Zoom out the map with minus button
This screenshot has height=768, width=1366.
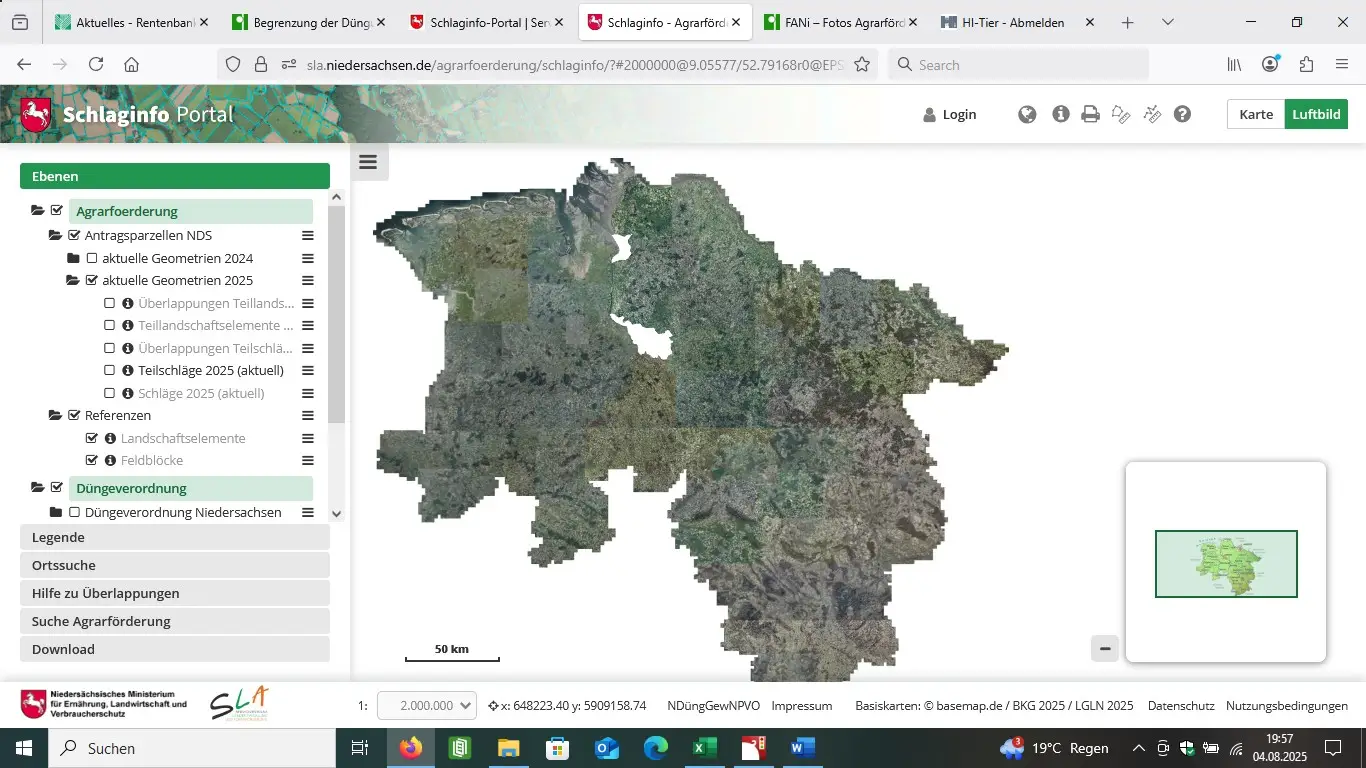(1105, 648)
